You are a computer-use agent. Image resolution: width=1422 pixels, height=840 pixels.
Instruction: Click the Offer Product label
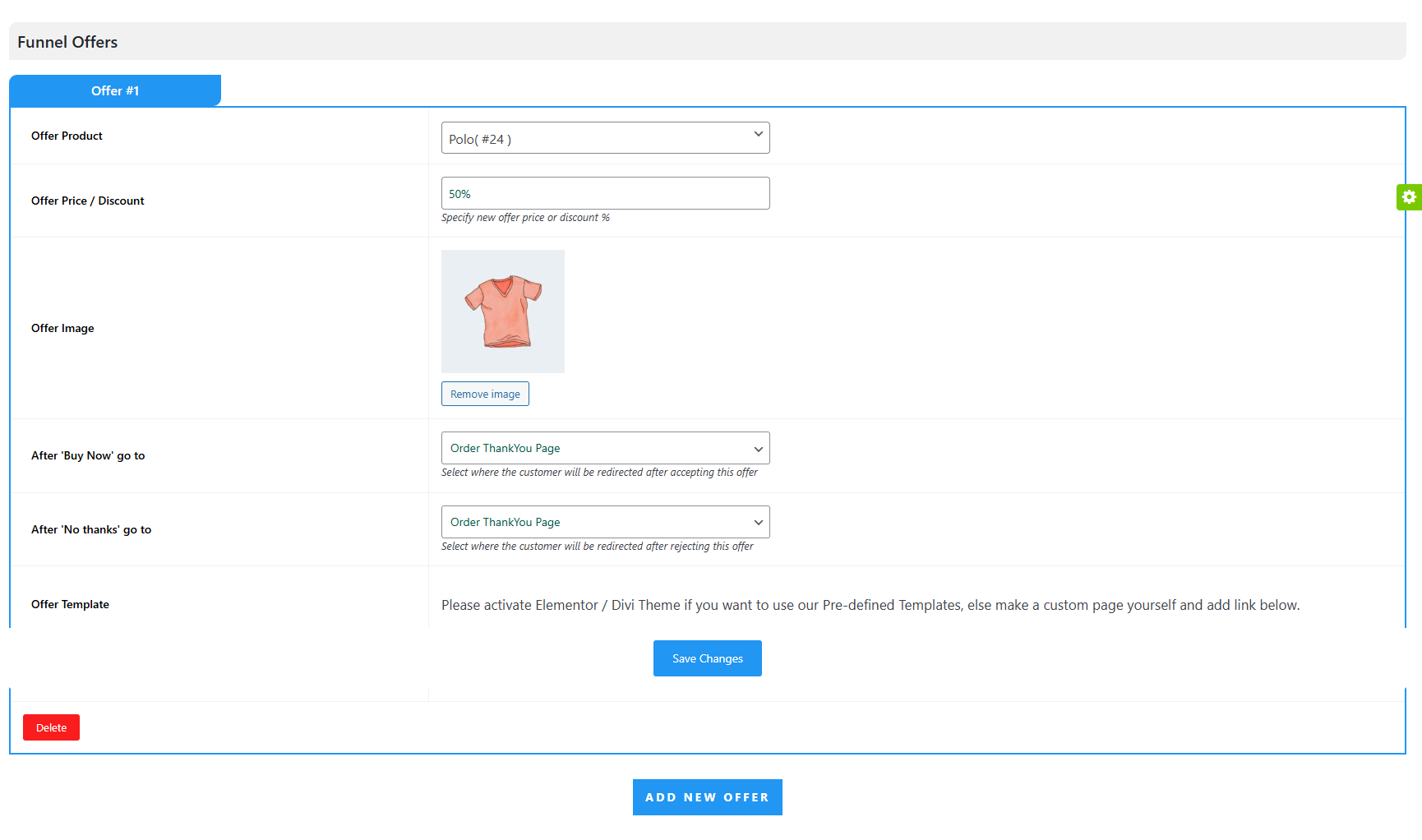67,136
